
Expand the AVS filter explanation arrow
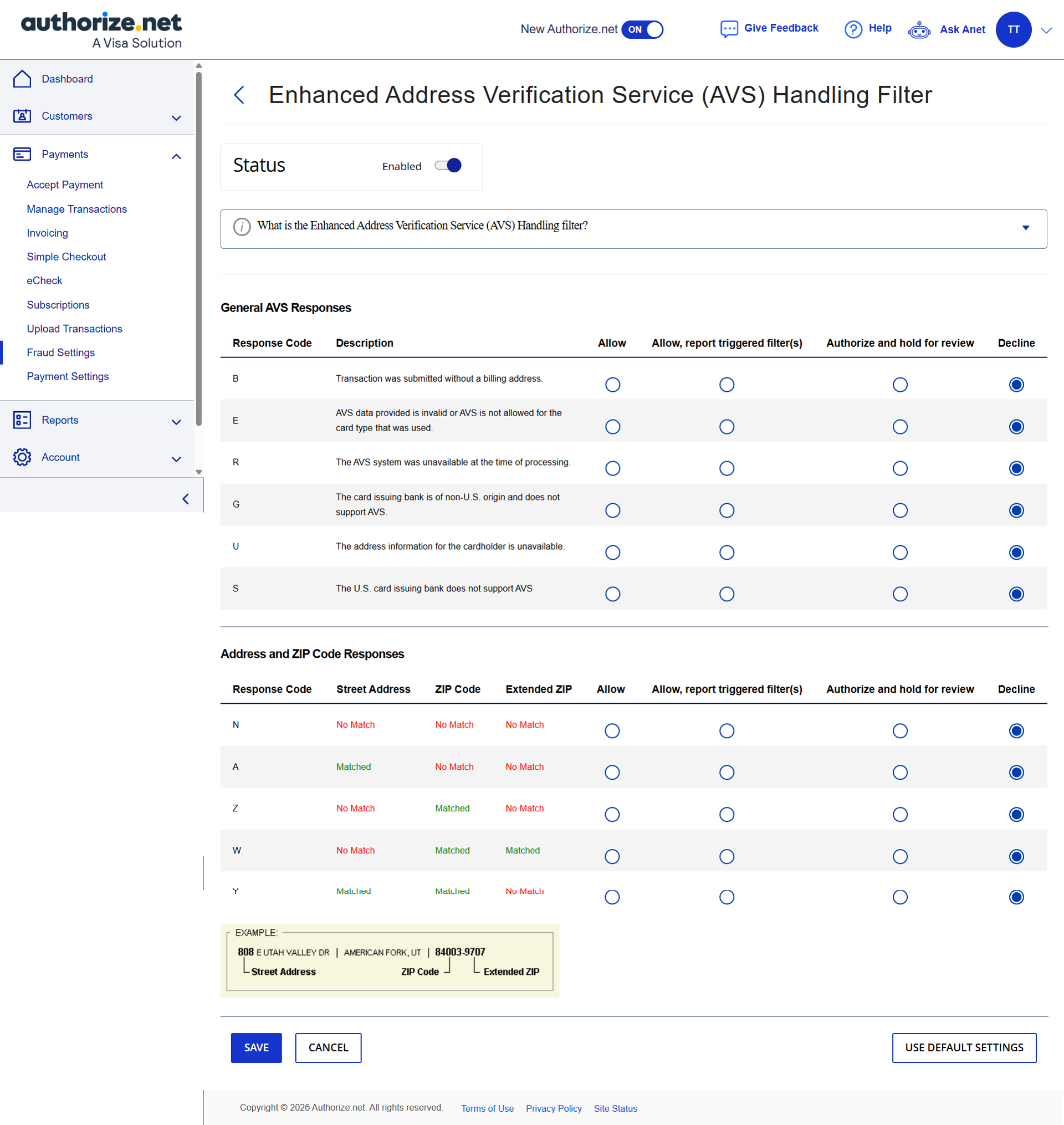(x=1025, y=228)
